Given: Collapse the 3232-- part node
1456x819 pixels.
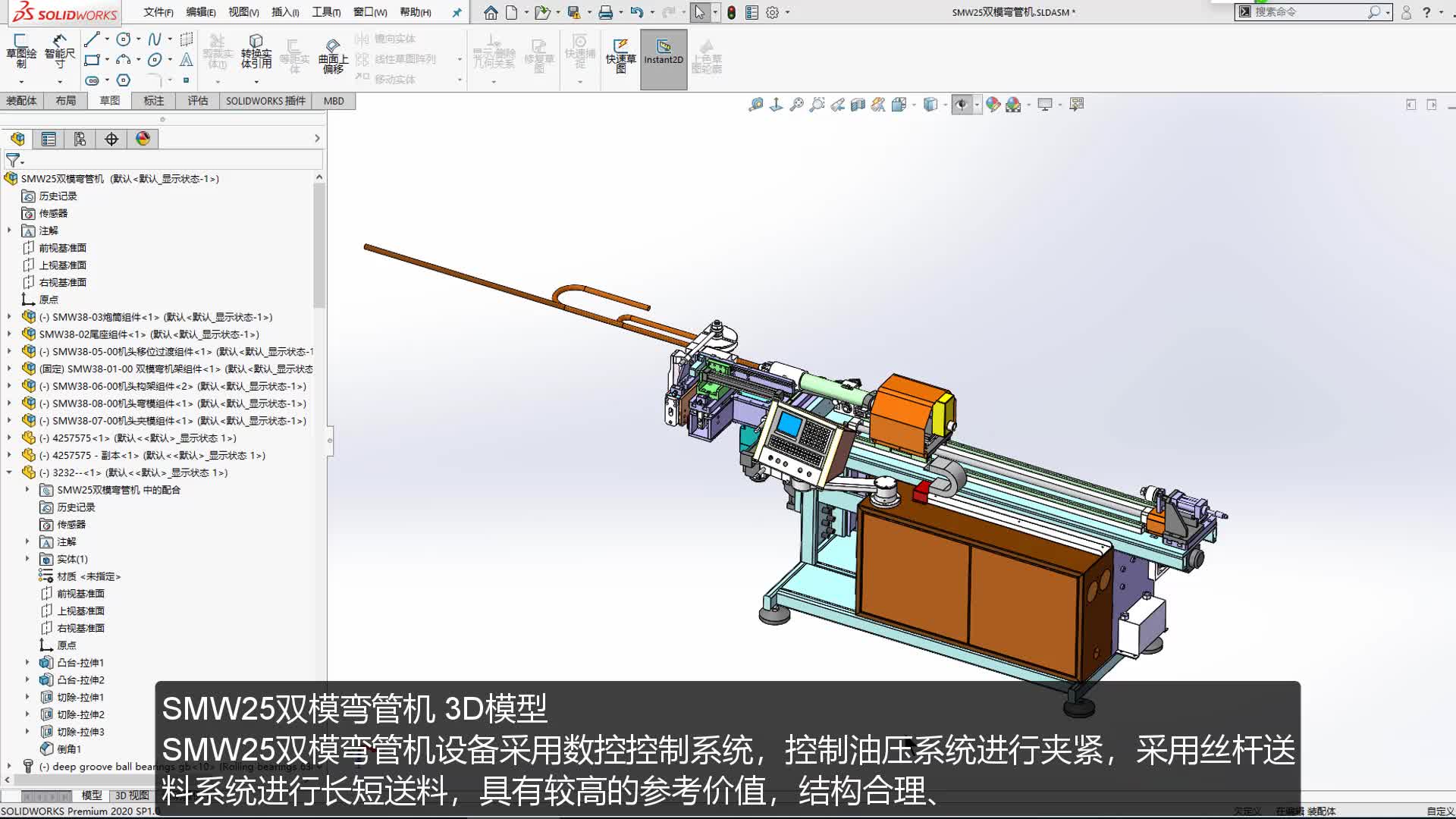Looking at the screenshot, I should click(9, 472).
